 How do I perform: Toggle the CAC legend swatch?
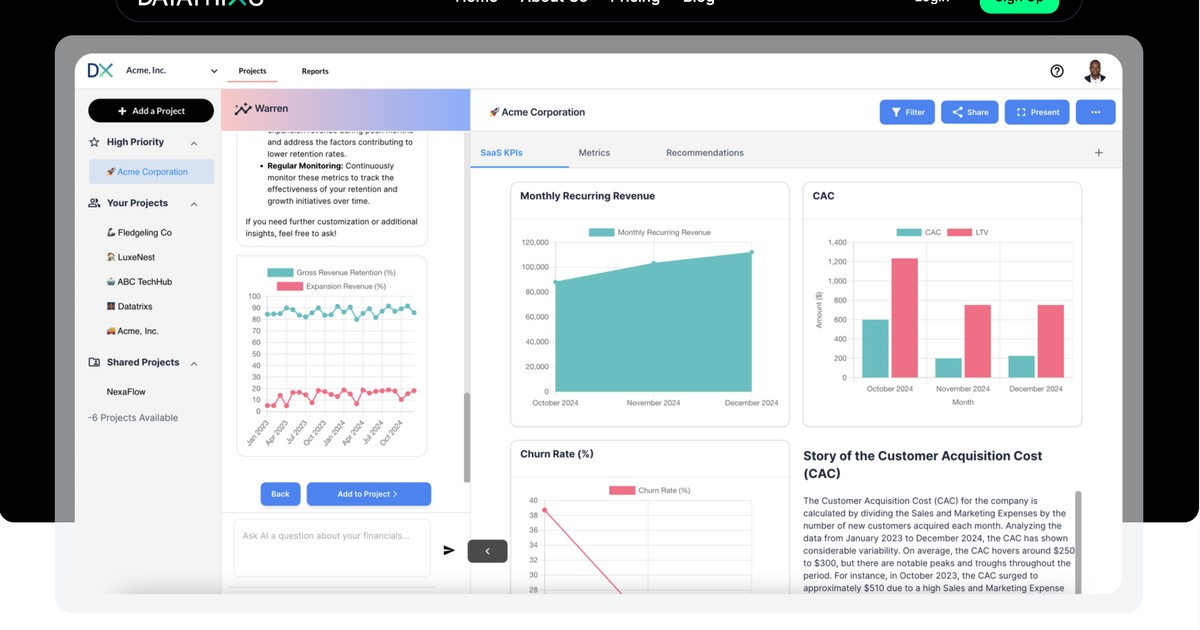pos(908,232)
